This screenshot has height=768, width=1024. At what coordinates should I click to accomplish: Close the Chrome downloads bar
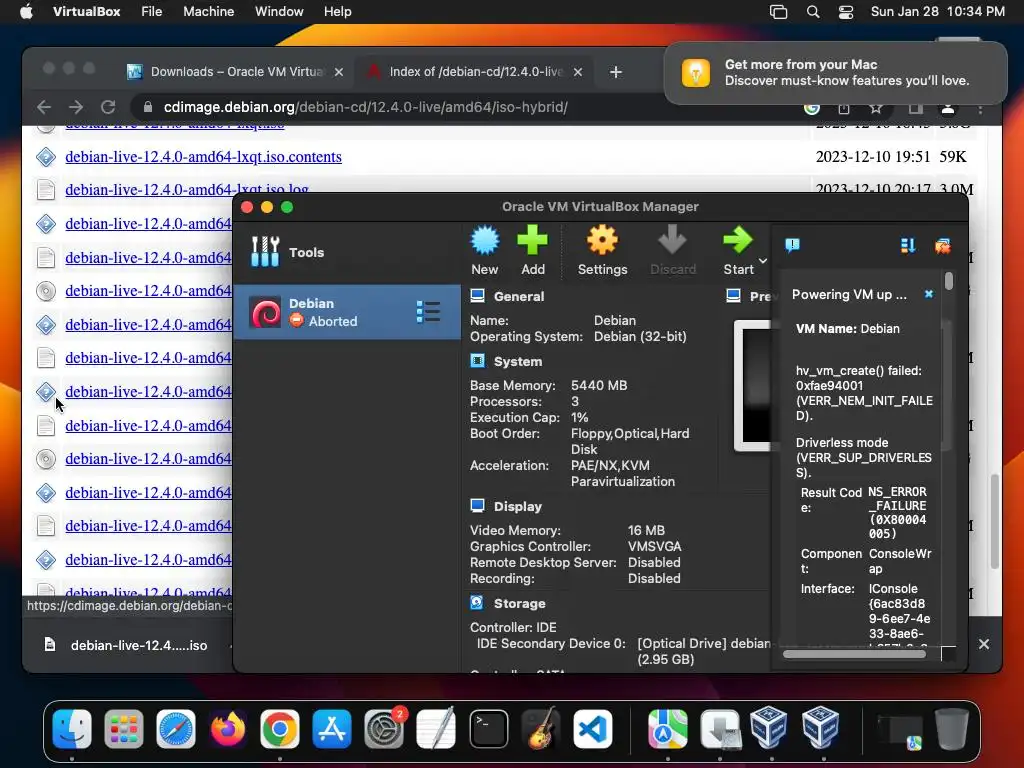984,644
